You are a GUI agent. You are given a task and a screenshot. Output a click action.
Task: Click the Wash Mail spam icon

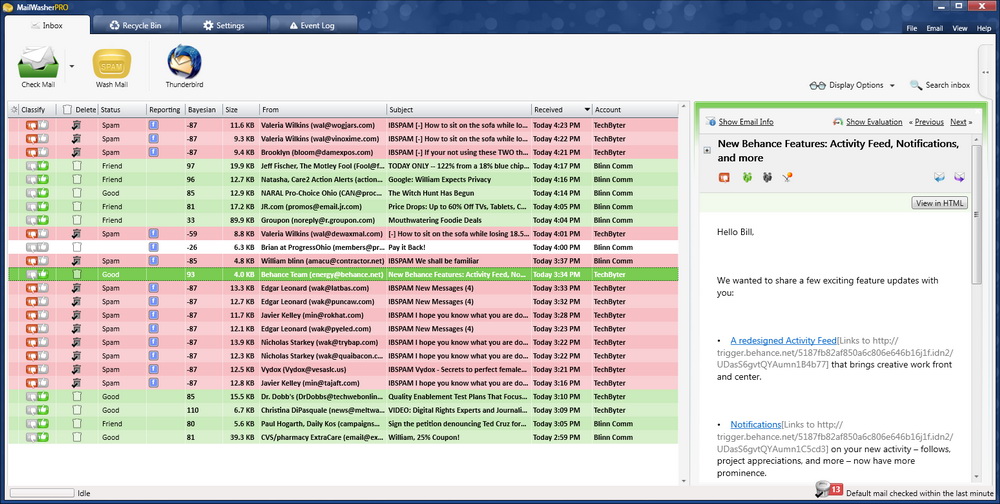[x=112, y=64]
